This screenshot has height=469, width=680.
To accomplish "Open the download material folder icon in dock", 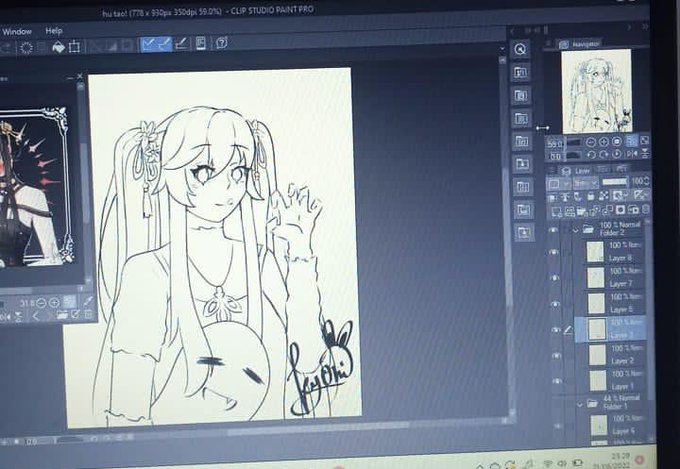I will pos(522,164).
